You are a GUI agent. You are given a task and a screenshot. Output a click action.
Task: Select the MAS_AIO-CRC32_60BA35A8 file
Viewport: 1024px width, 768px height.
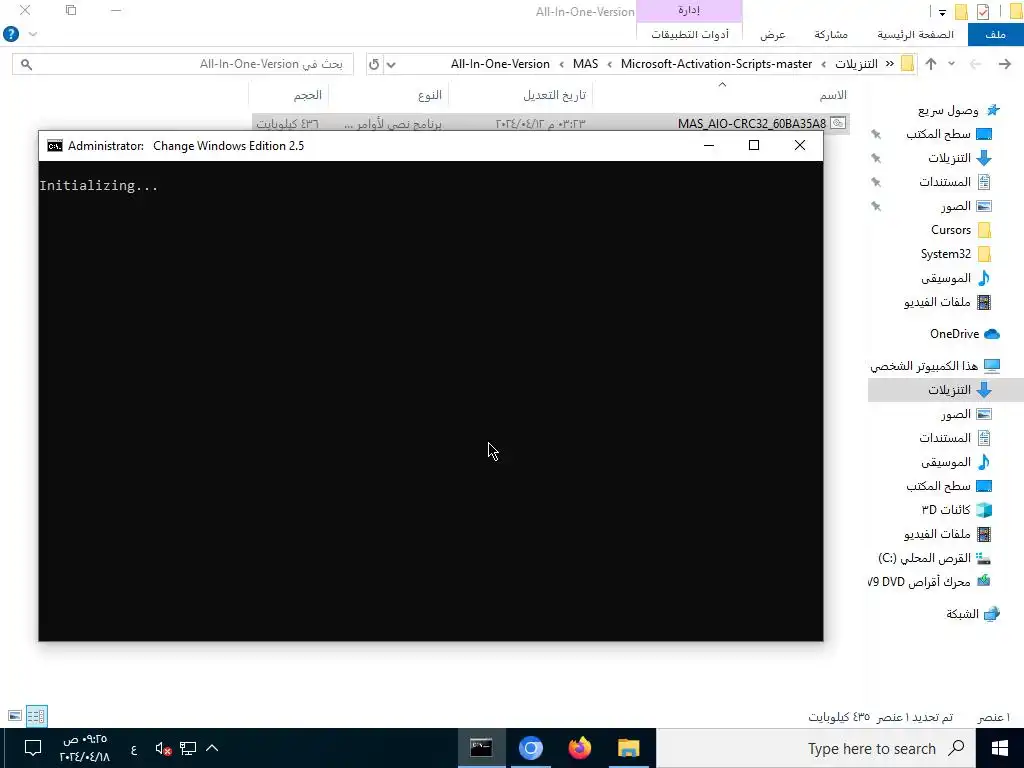click(752, 123)
